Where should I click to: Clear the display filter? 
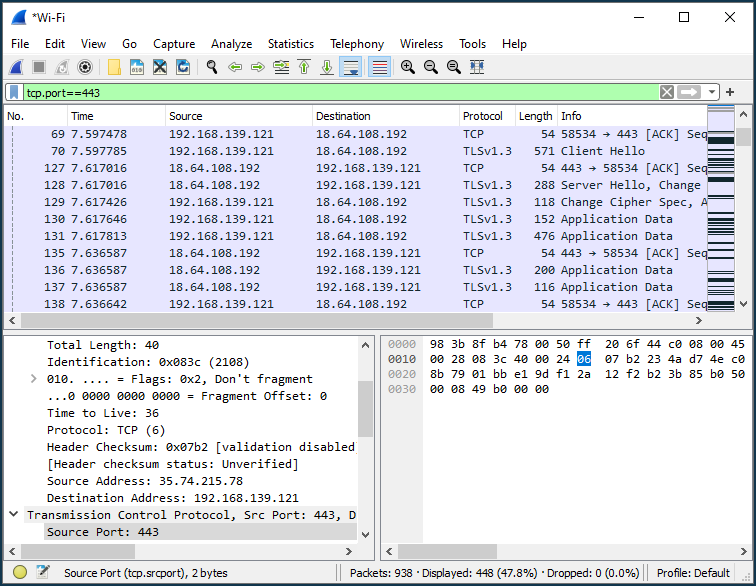coord(667,92)
